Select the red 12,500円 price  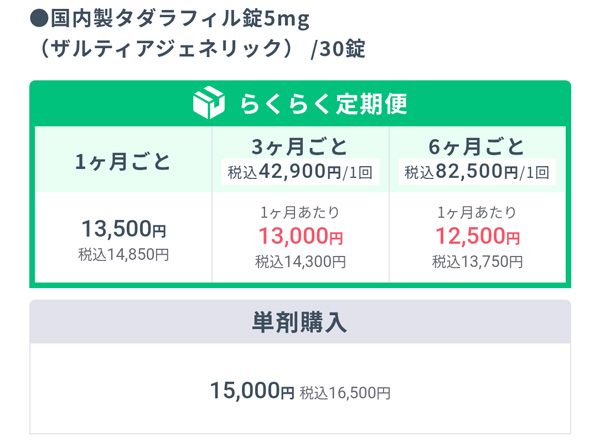478,236
